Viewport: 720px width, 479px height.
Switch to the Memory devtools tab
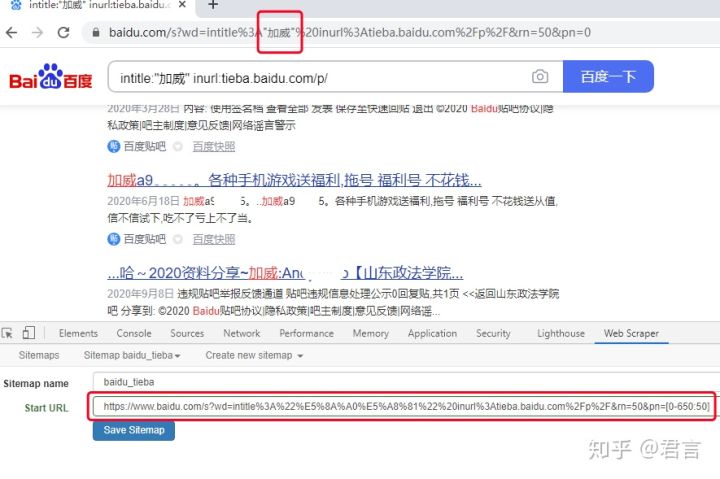pos(371,333)
